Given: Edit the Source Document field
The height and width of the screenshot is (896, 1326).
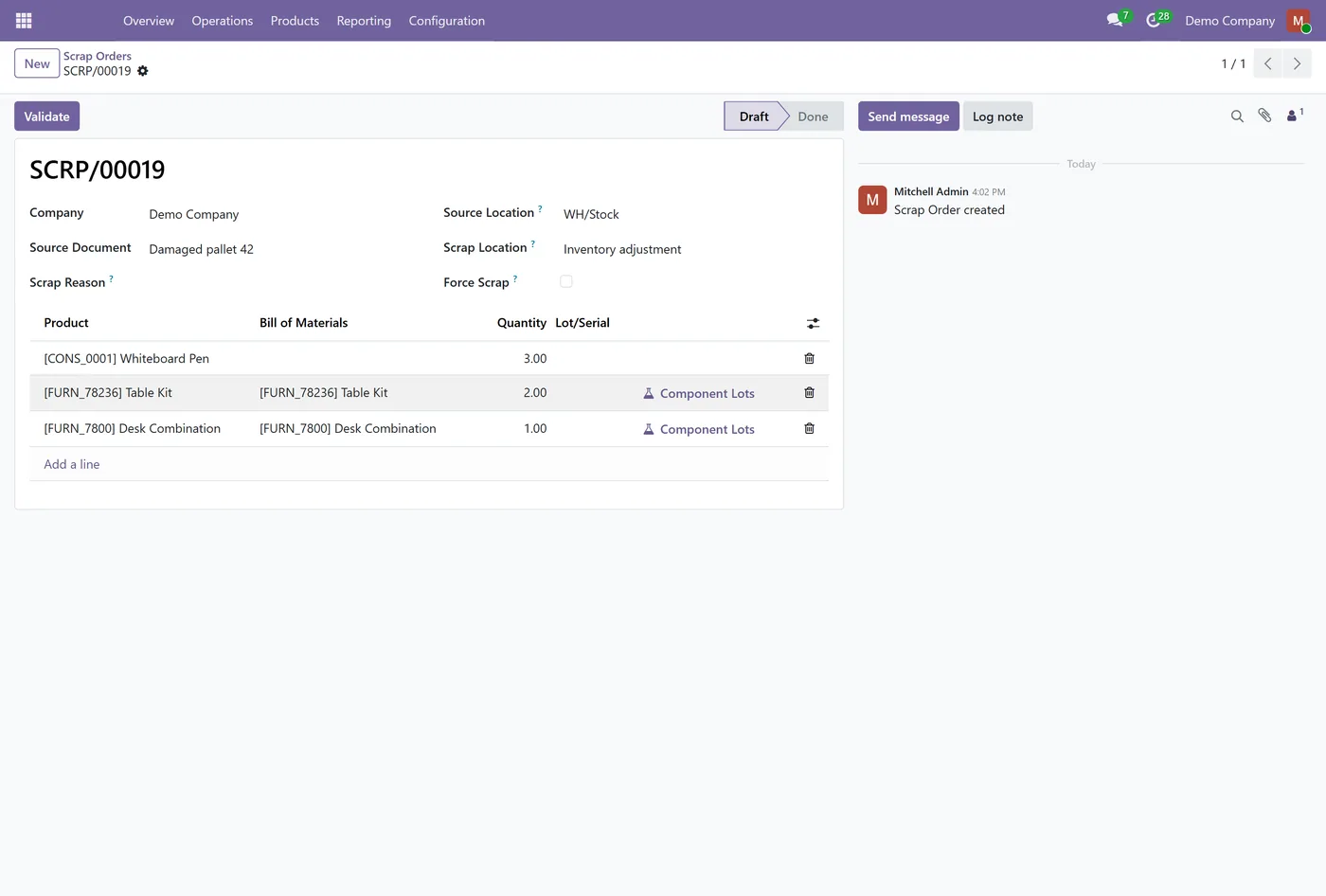Looking at the screenshot, I should click(x=281, y=249).
